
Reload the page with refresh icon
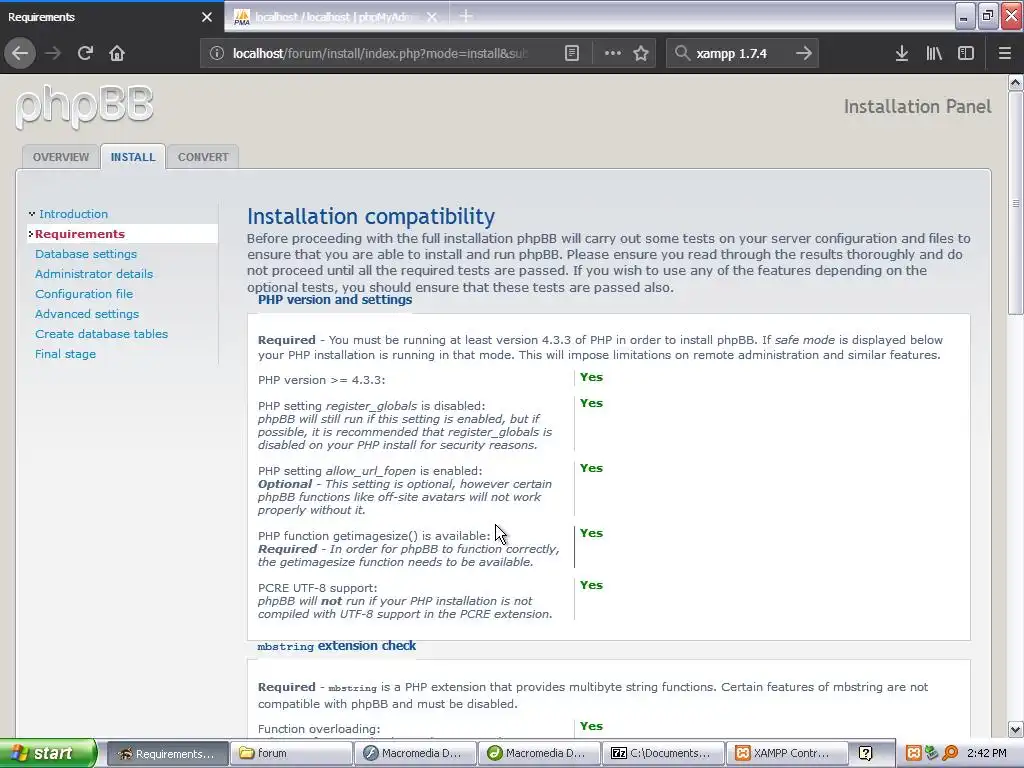coord(85,53)
